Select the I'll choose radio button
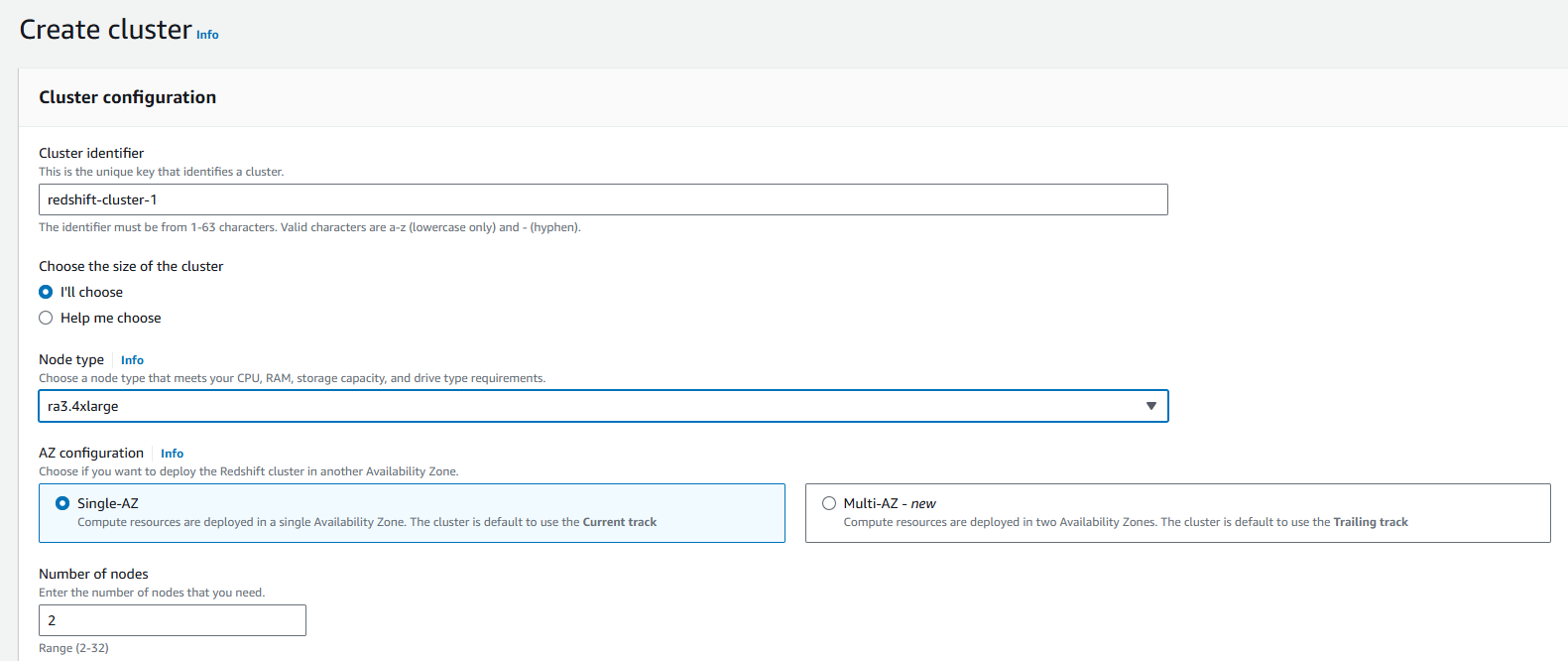Screen dimensions: 1568x661 [46, 292]
